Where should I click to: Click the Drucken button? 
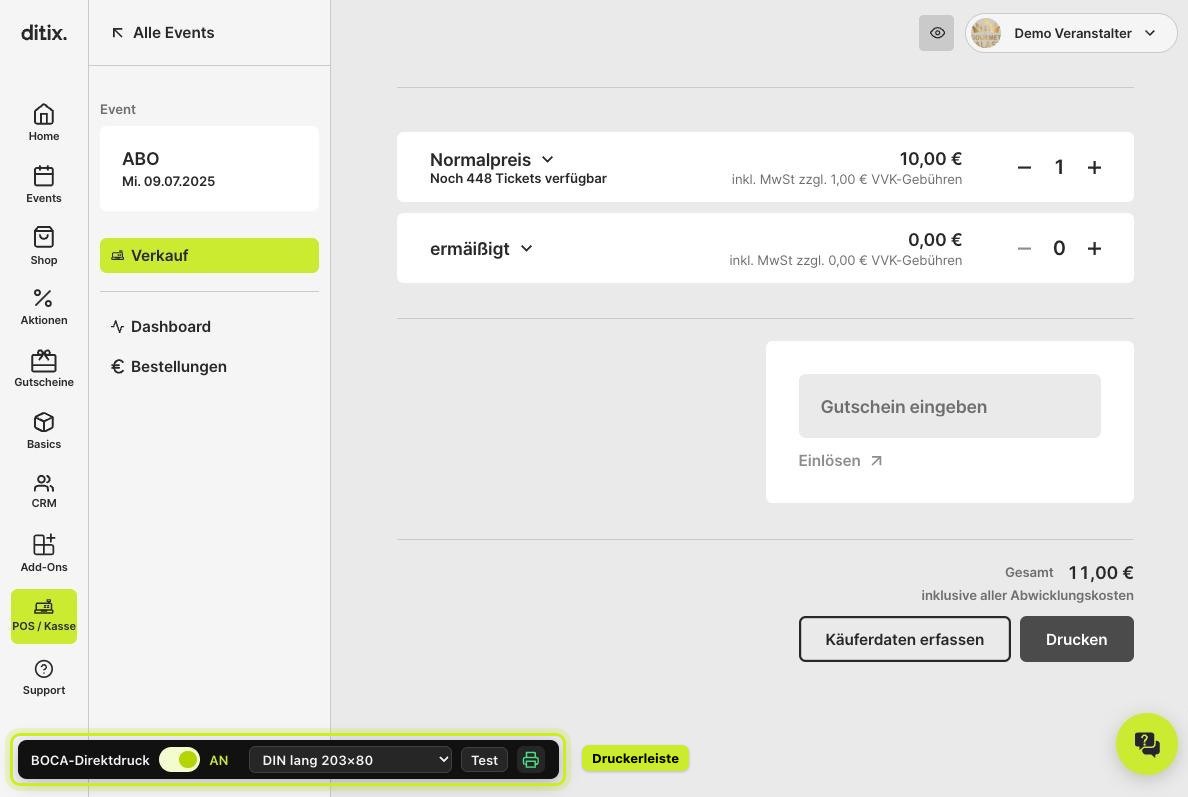(1077, 639)
